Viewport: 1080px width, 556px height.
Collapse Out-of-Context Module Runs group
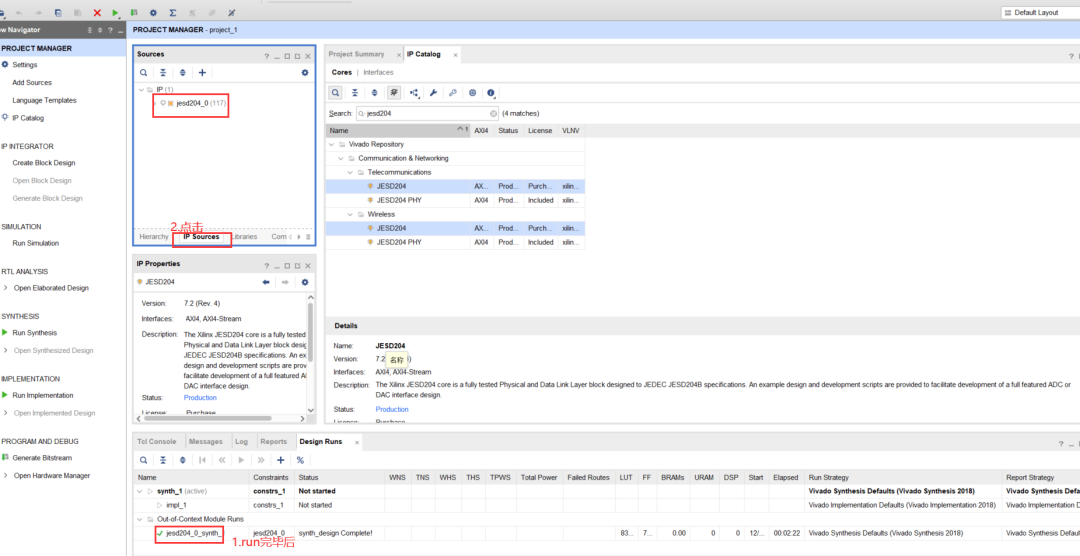click(x=141, y=519)
